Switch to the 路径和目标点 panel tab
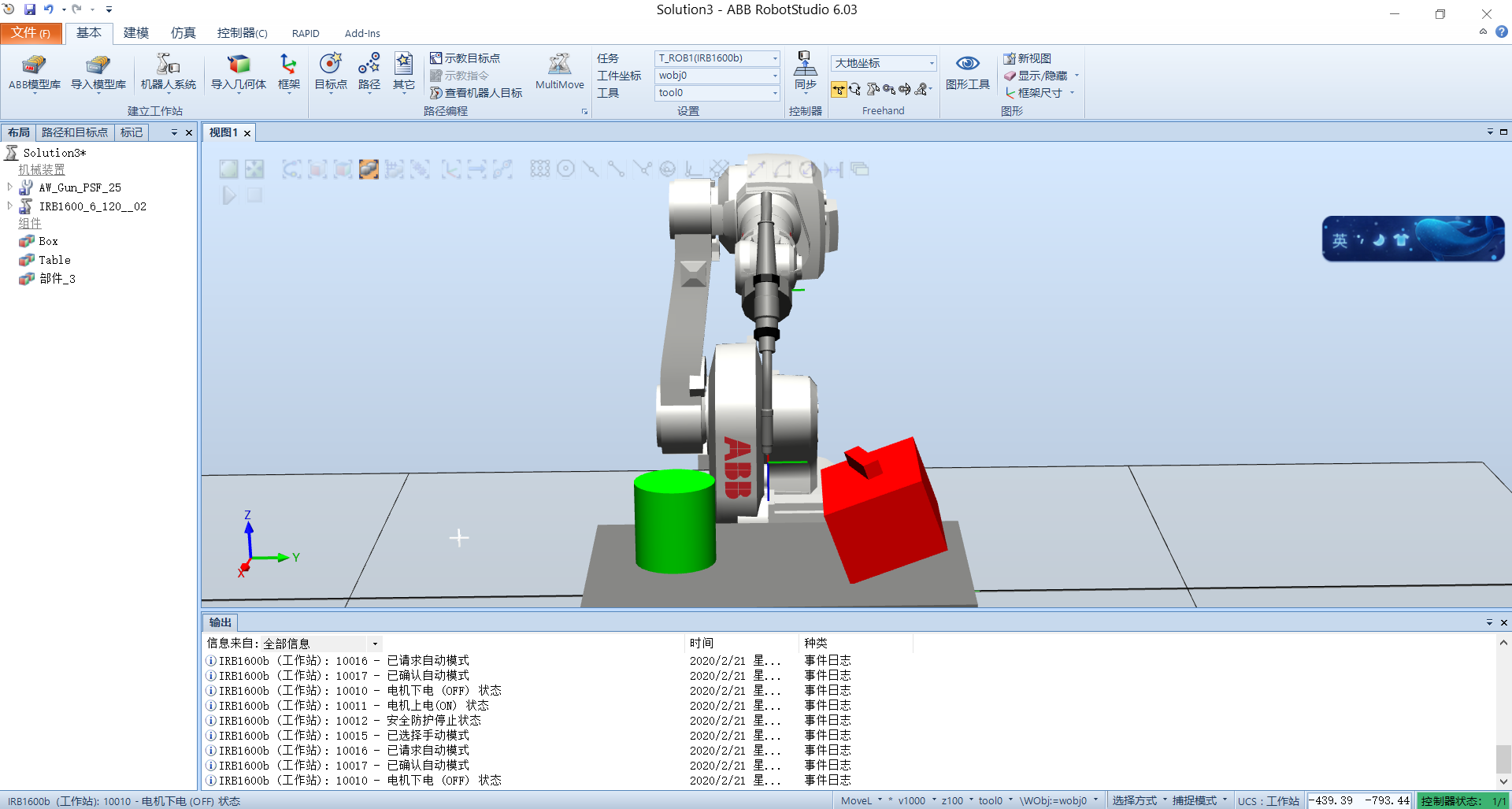This screenshot has height=809, width=1512. coord(75,132)
